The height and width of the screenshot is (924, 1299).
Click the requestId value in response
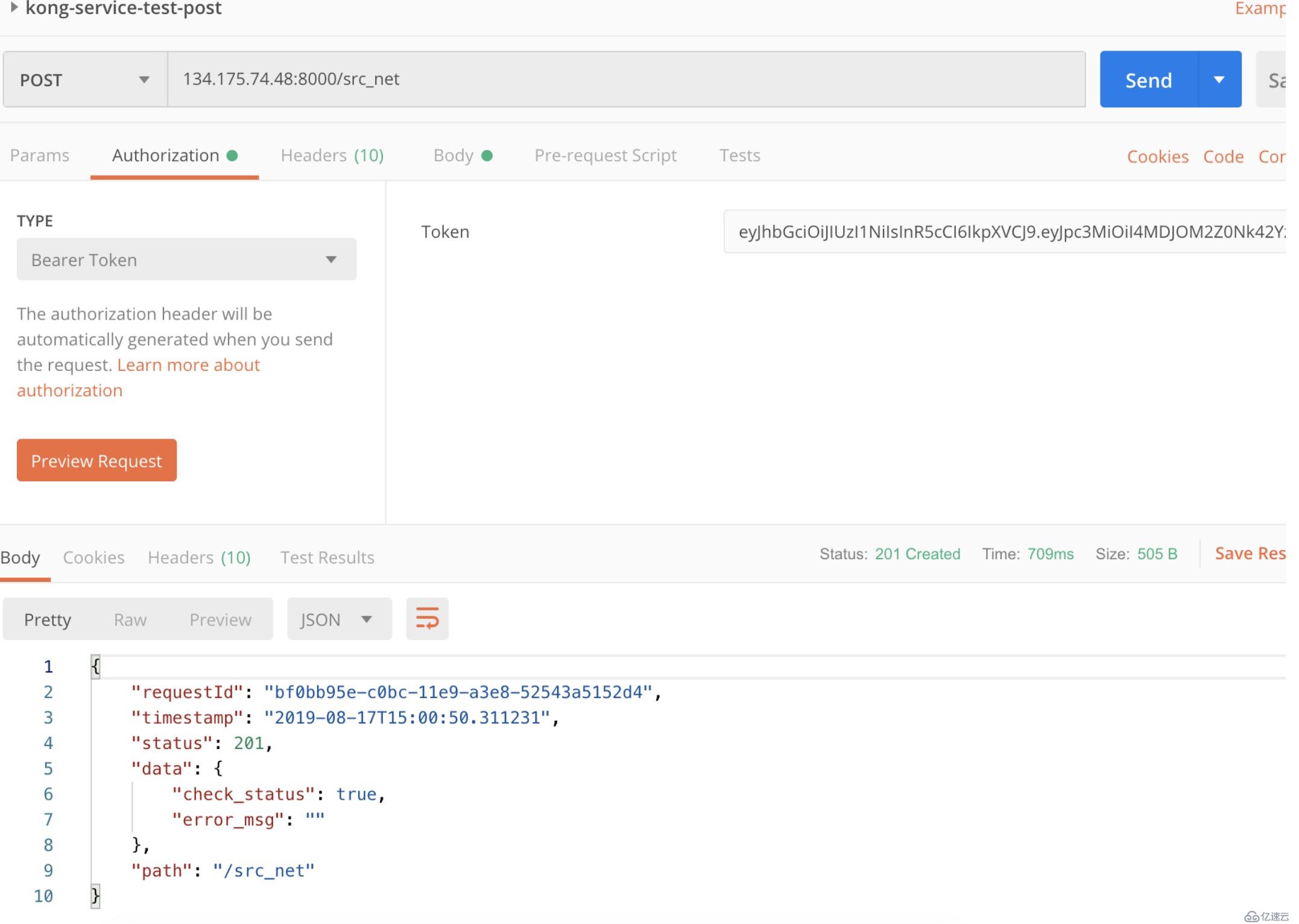(458, 692)
